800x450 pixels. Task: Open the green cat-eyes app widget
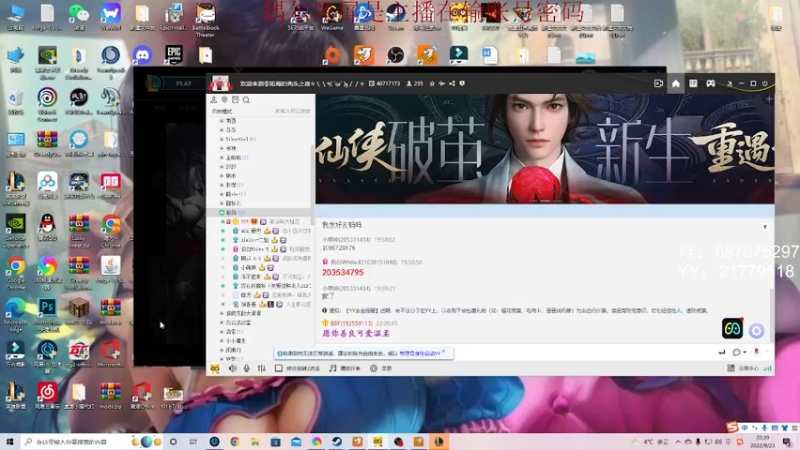732,328
